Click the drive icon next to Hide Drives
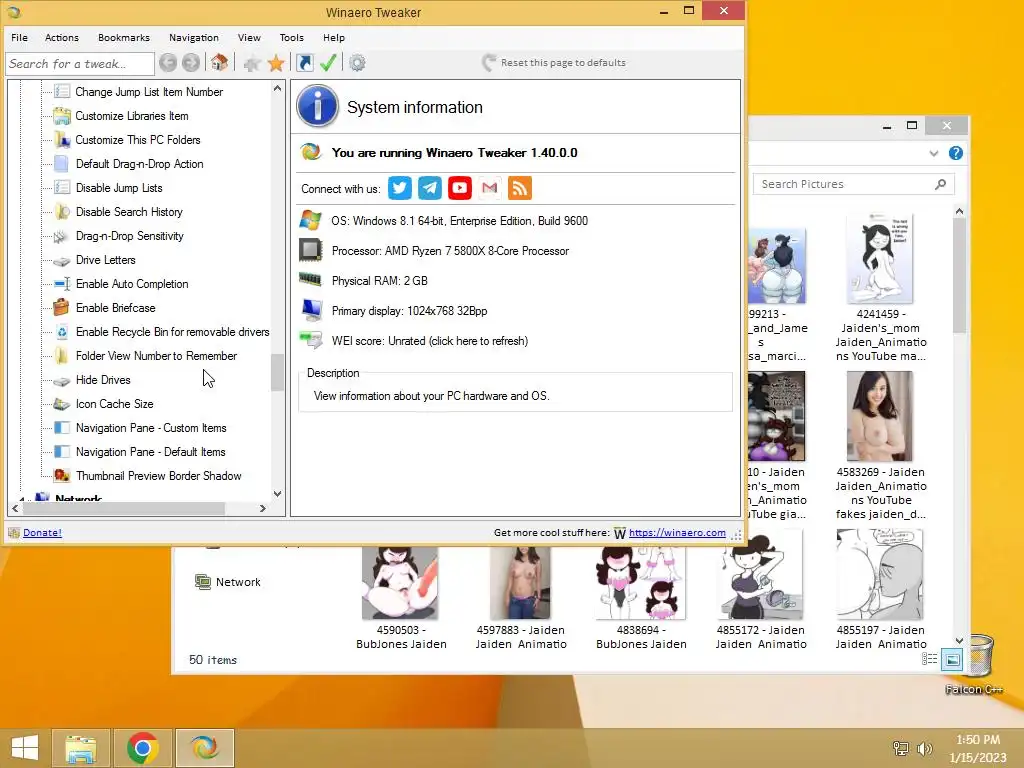The width and height of the screenshot is (1024, 768). pyautogui.click(x=61, y=381)
